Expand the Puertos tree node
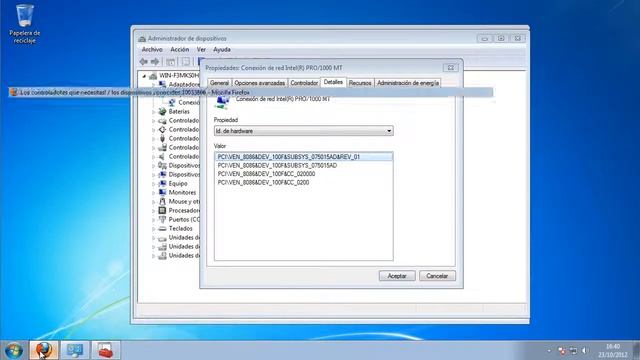This screenshot has height=360, width=640. click(x=154, y=220)
